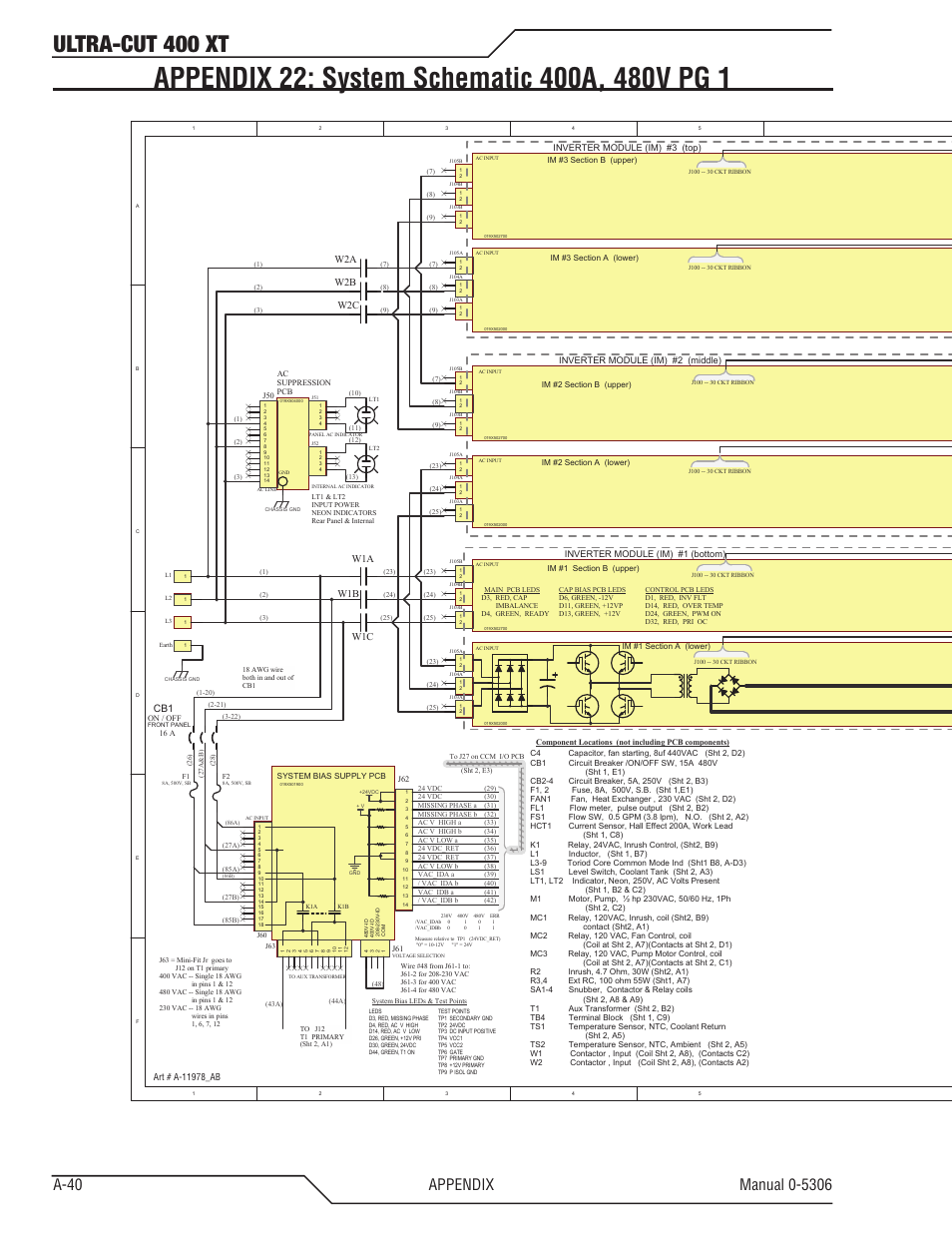Click '/ VAC_IDB b' signal on J62
952x1233 pixels.
point(439,901)
